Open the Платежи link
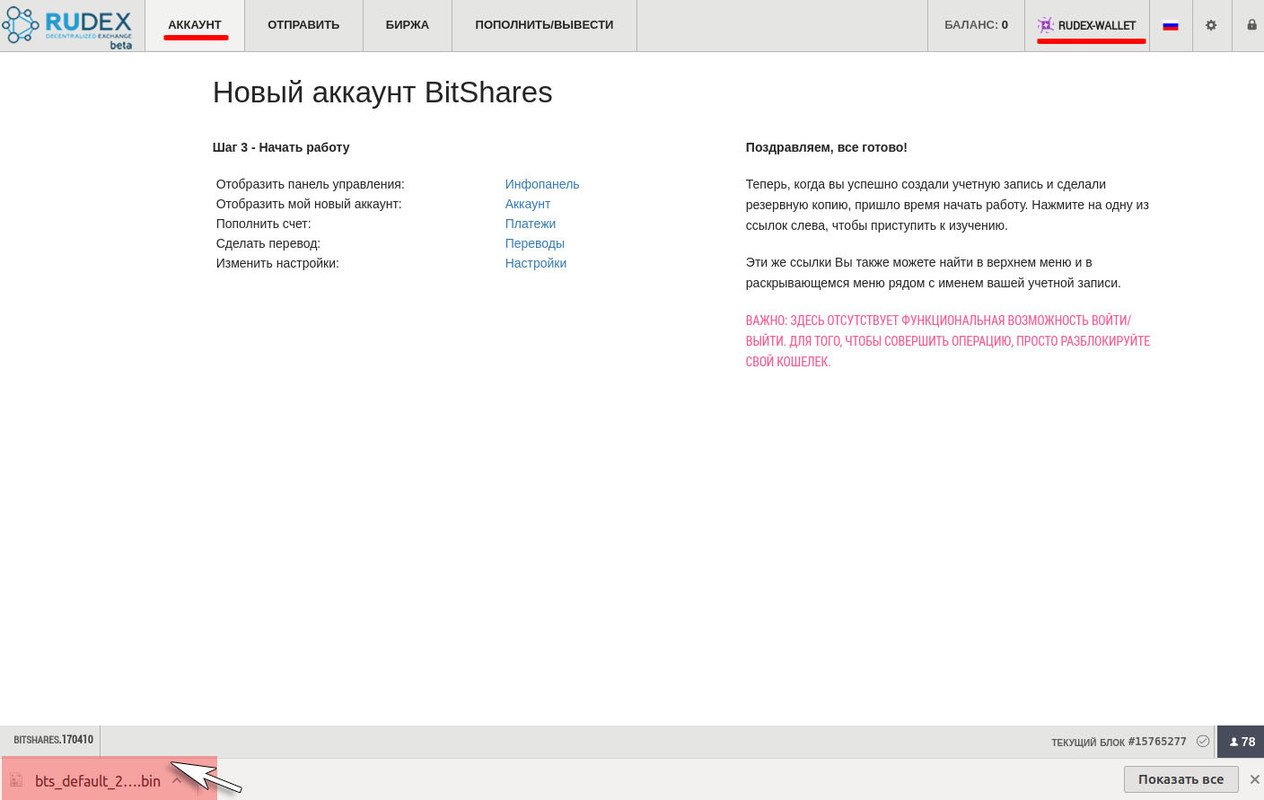The height and width of the screenshot is (800, 1264). point(530,224)
